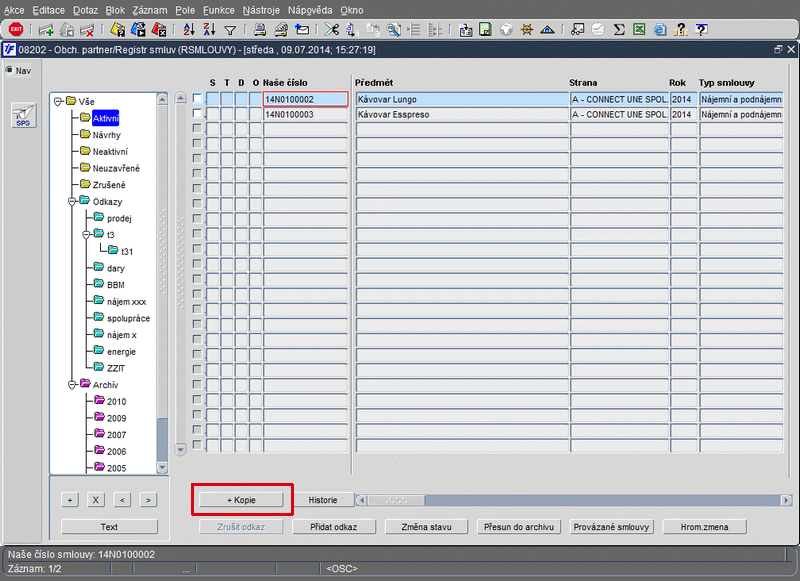Click the scissors cut icon
Screen dimensions: 800x581
click(332, 30)
